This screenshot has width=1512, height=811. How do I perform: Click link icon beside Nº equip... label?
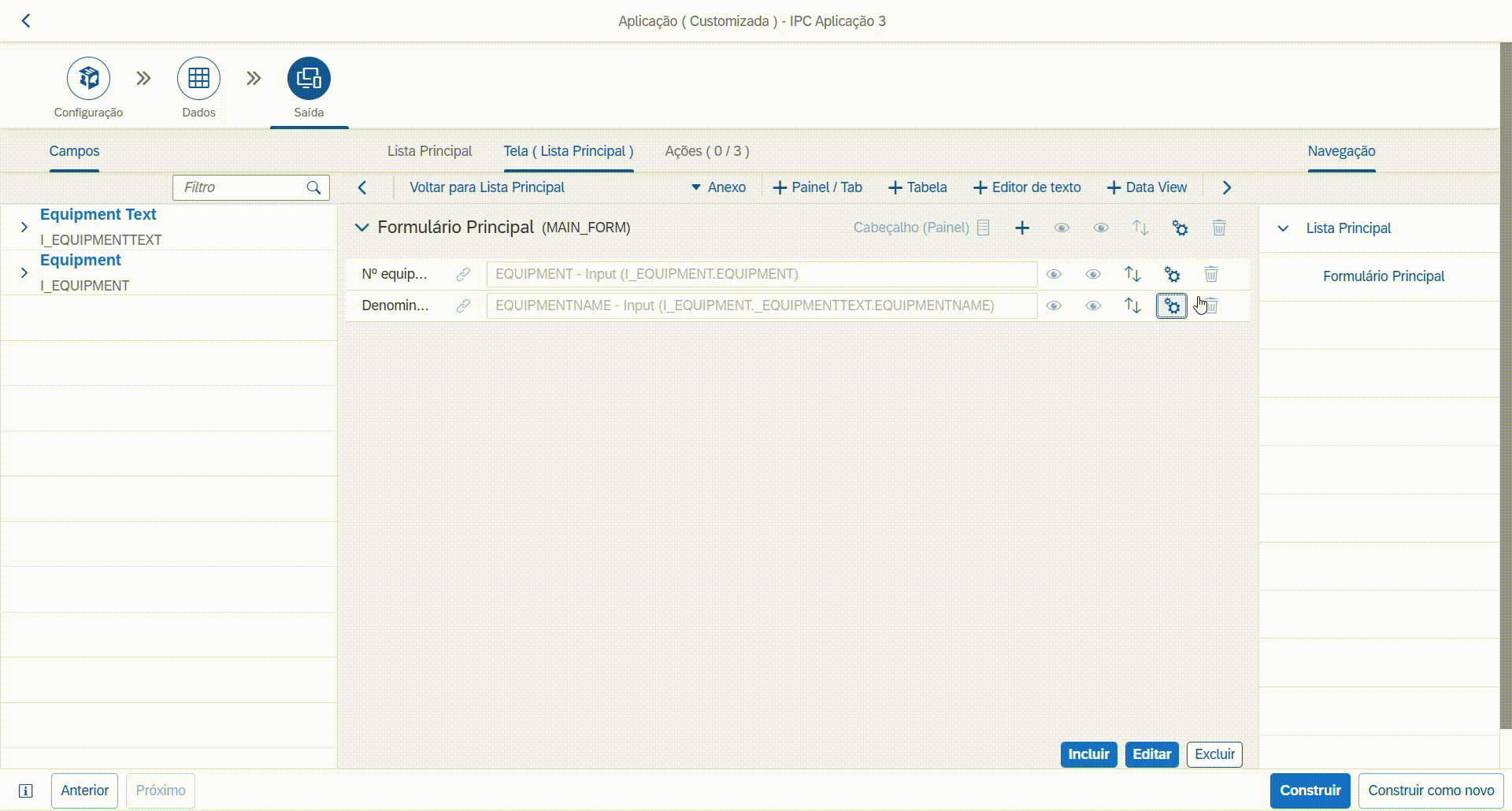(463, 274)
